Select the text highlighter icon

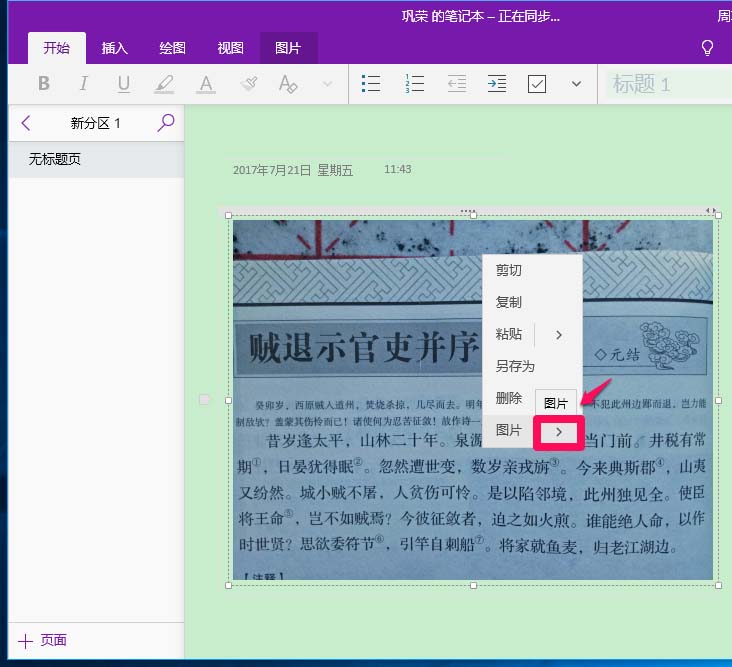[x=165, y=84]
